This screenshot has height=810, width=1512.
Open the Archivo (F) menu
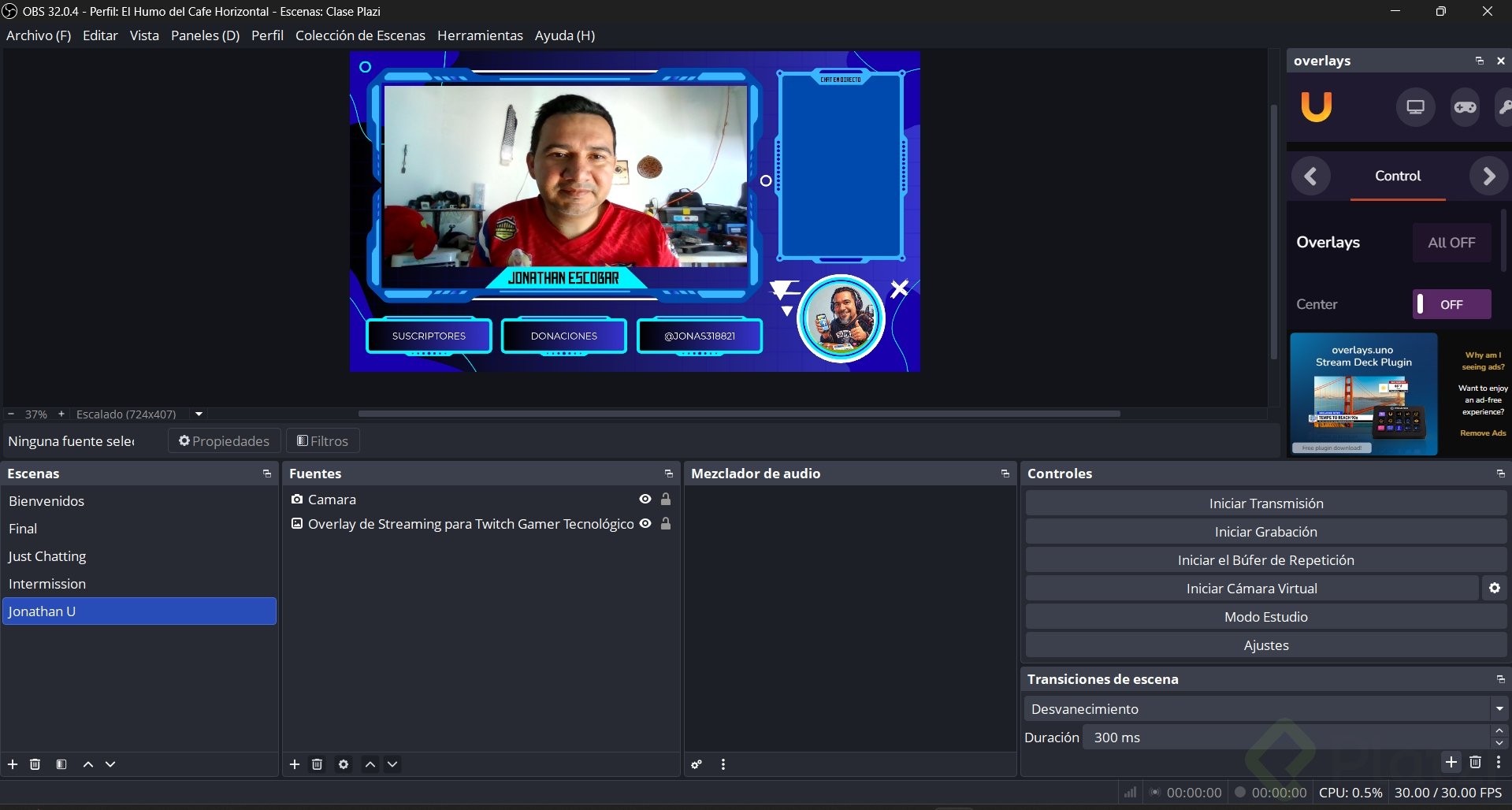coord(39,35)
